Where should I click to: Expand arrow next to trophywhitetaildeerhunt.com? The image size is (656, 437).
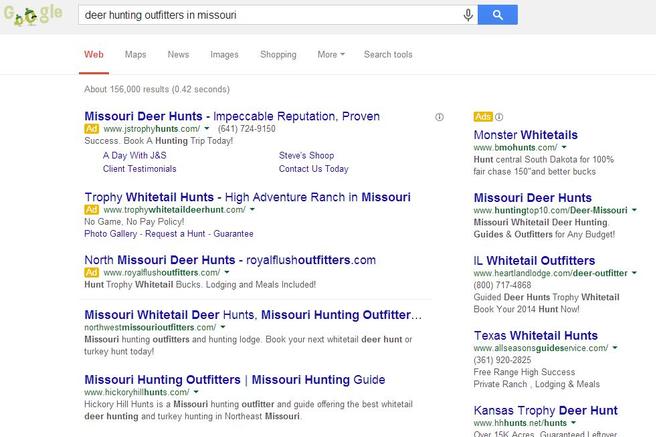coord(252,210)
